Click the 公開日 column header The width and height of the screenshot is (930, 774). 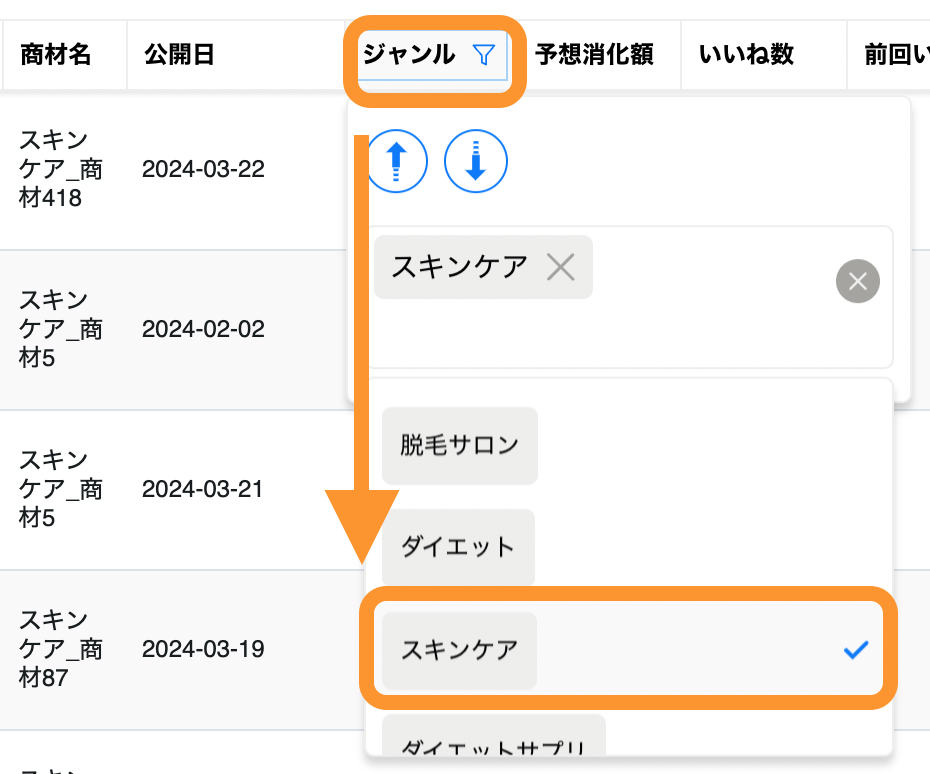pyautogui.click(x=180, y=54)
